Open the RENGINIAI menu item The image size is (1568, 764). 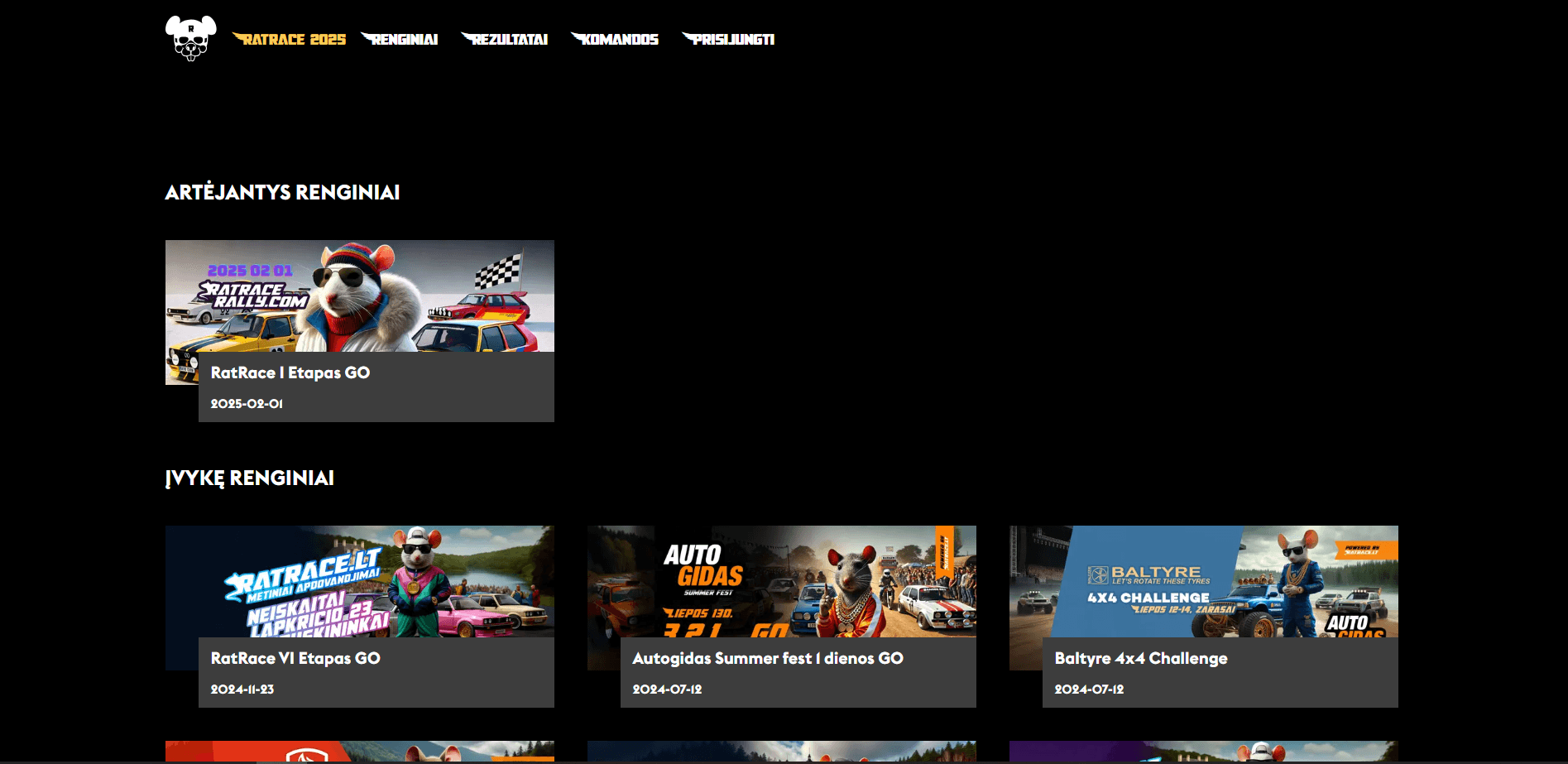pos(400,39)
